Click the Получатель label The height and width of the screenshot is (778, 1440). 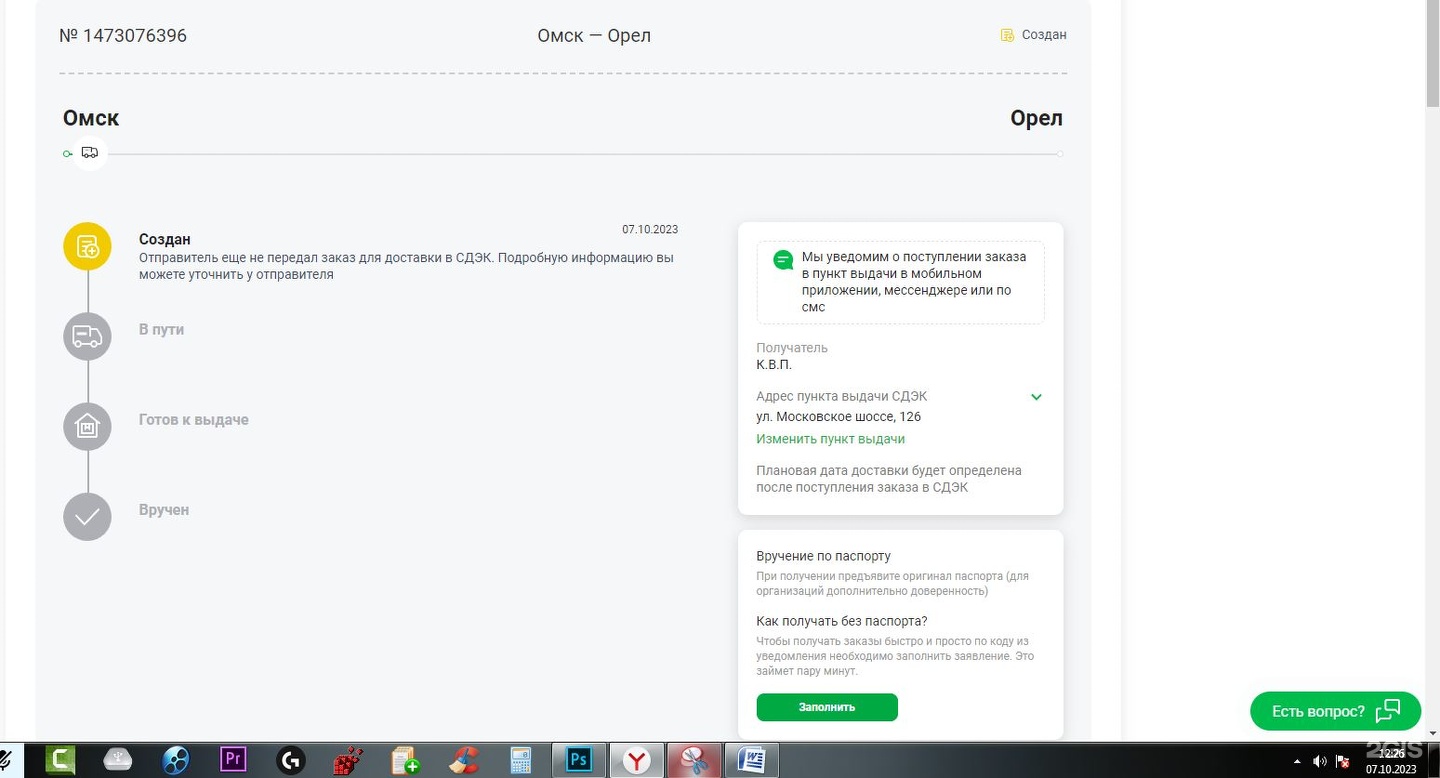[x=792, y=348]
